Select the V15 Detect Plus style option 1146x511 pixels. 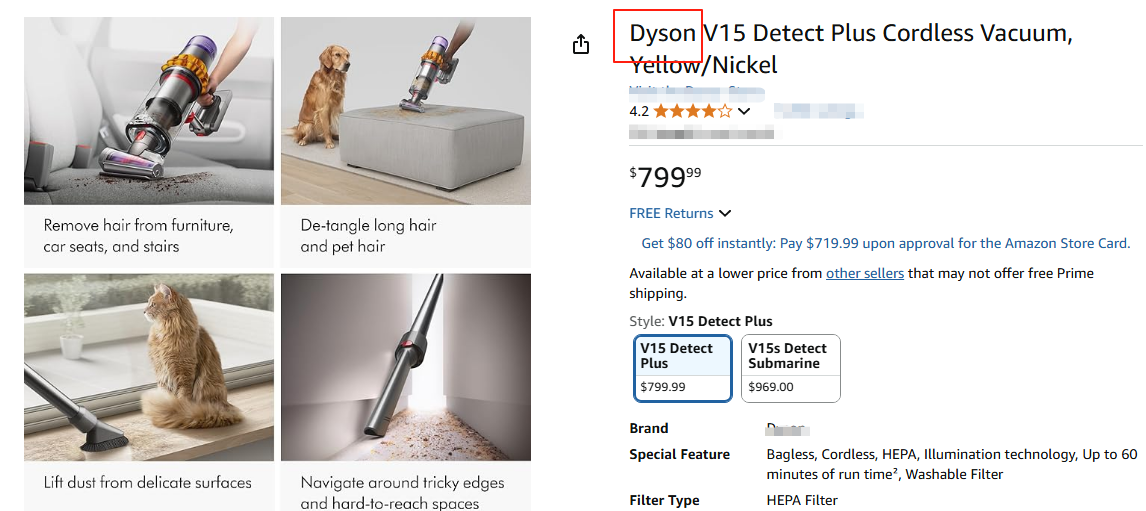684,367
